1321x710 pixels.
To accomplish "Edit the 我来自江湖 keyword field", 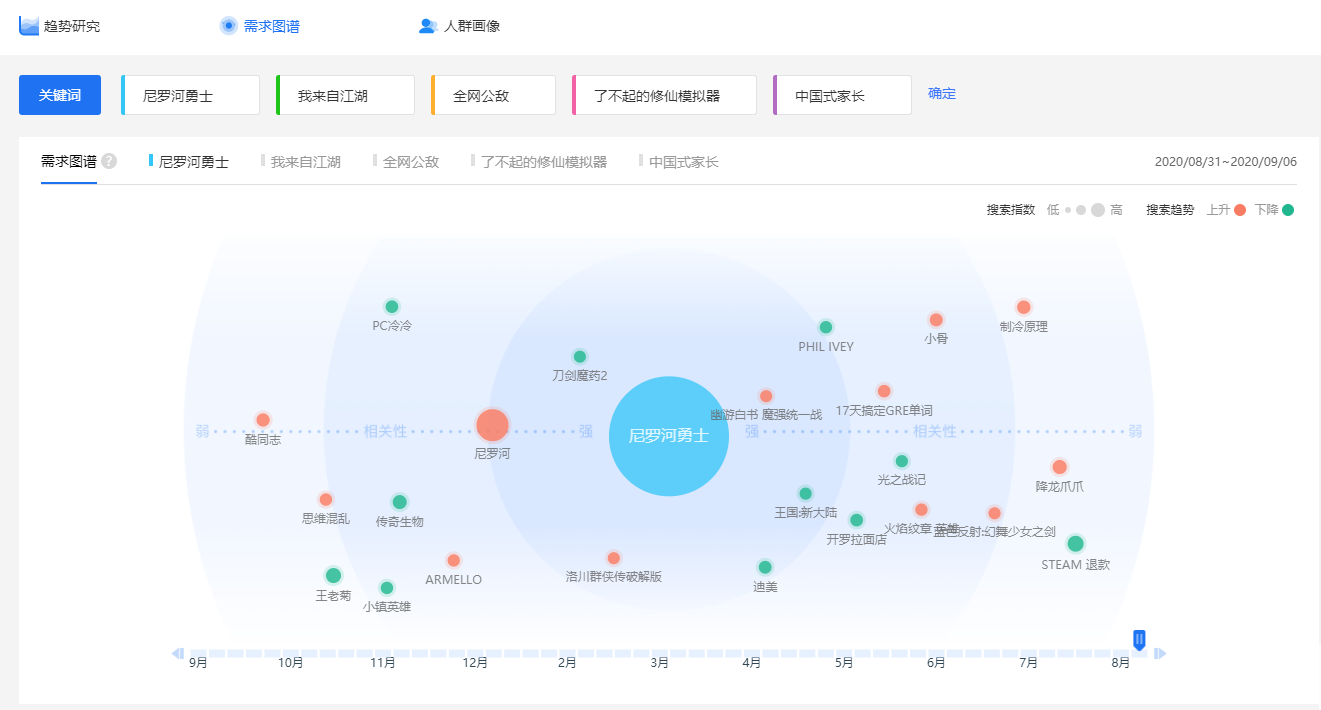I will [x=345, y=95].
